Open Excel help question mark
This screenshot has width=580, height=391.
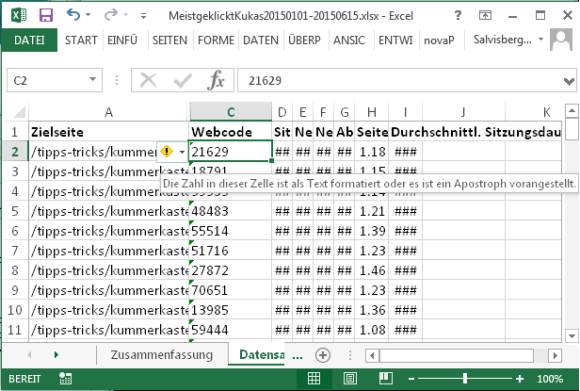(x=458, y=16)
